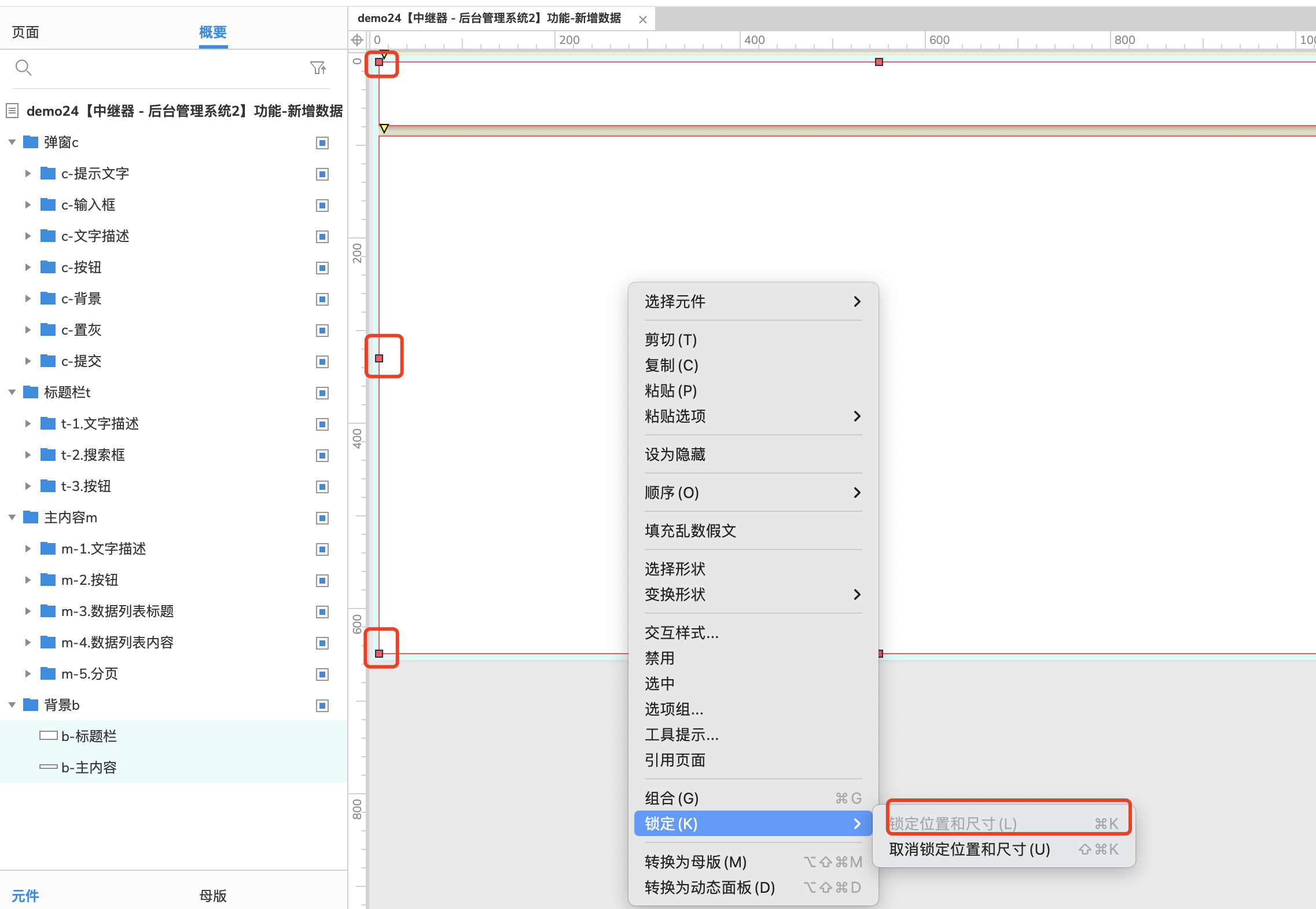Expand the t-1.文字描述 folder arrow
Image resolution: width=1316 pixels, height=909 pixels.
(x=27, y=423)
